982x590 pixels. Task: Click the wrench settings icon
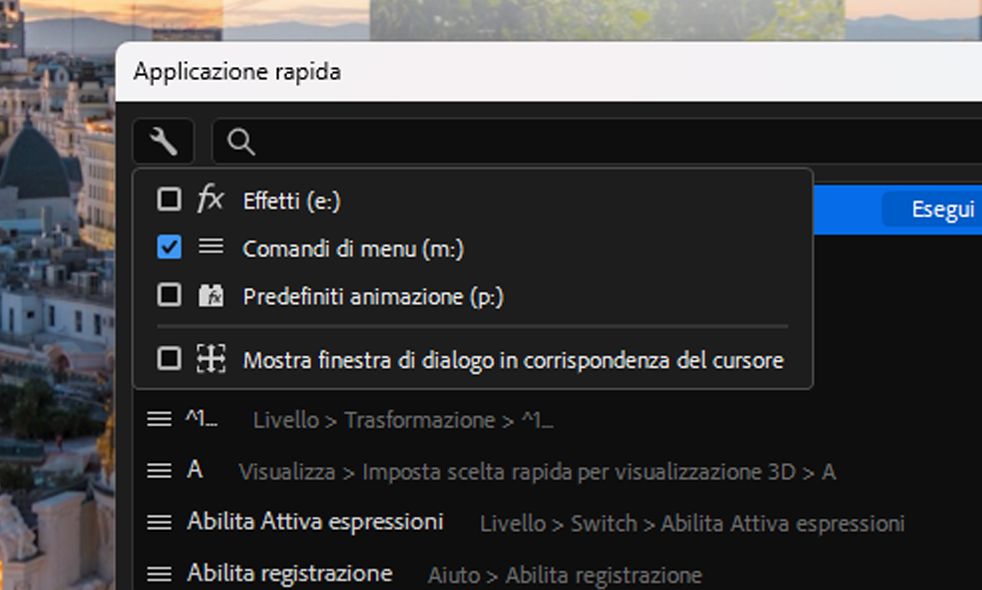pyautogui.click(x=162, y=142)
